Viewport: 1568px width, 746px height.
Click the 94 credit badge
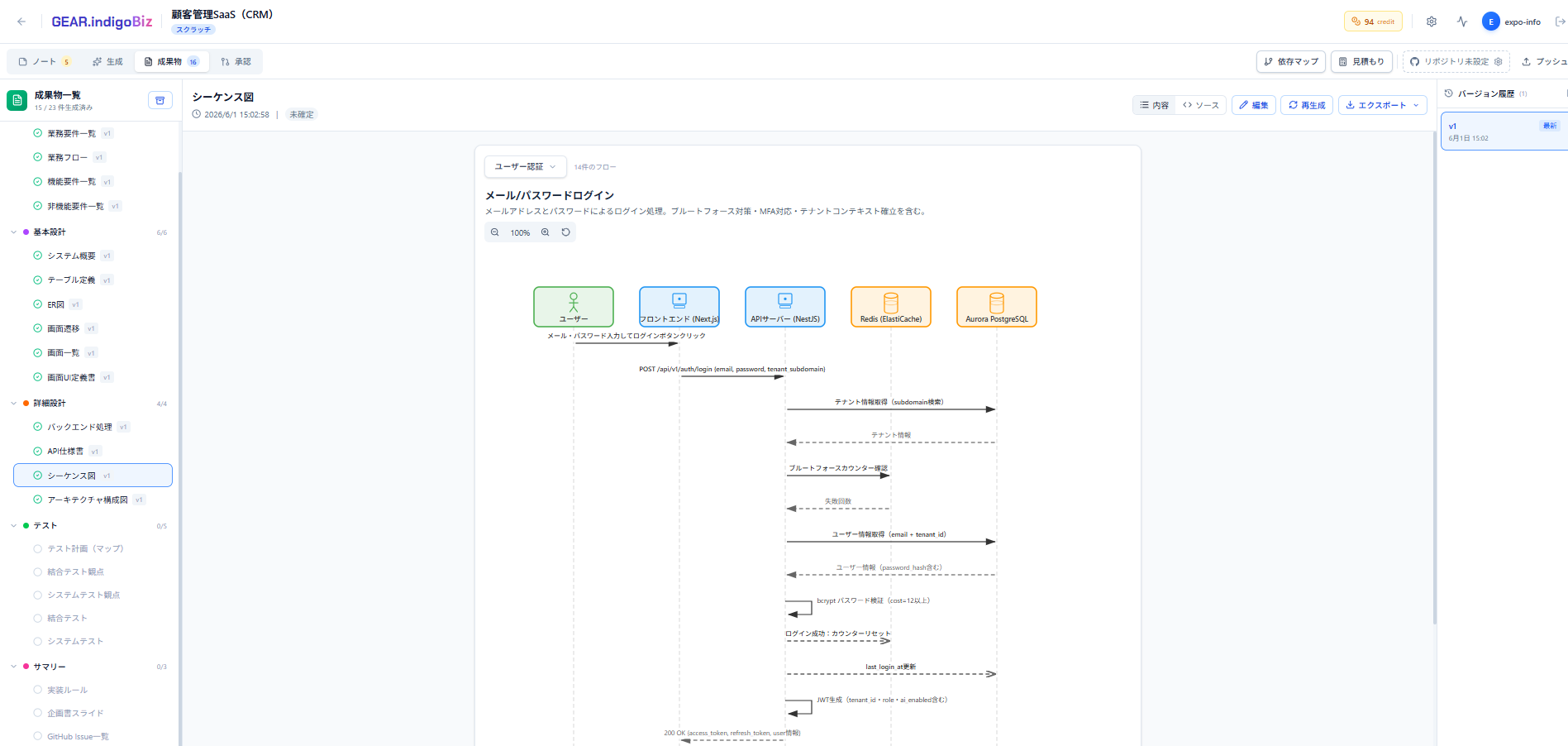point(1373,22)
